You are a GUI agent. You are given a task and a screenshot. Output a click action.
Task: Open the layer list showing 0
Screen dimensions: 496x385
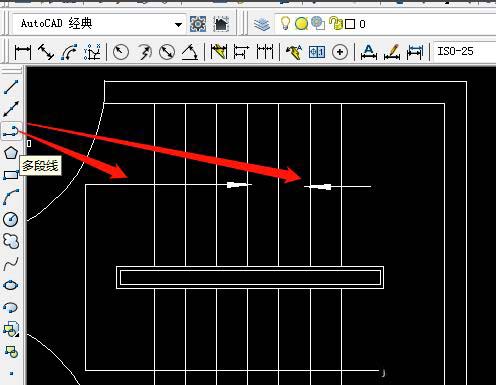click(385, 24)
